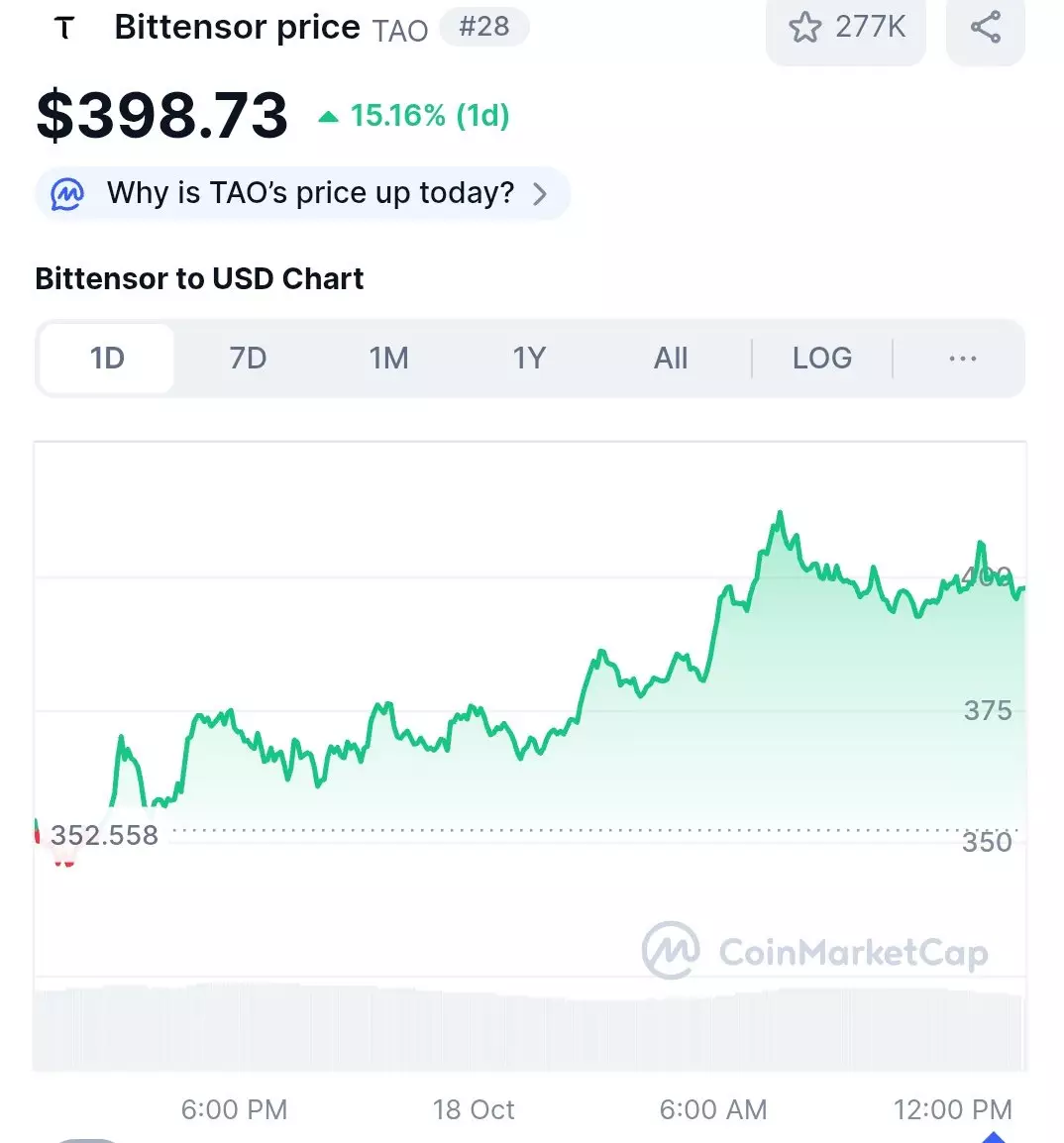Select the 1D chart range

(107, 358)
